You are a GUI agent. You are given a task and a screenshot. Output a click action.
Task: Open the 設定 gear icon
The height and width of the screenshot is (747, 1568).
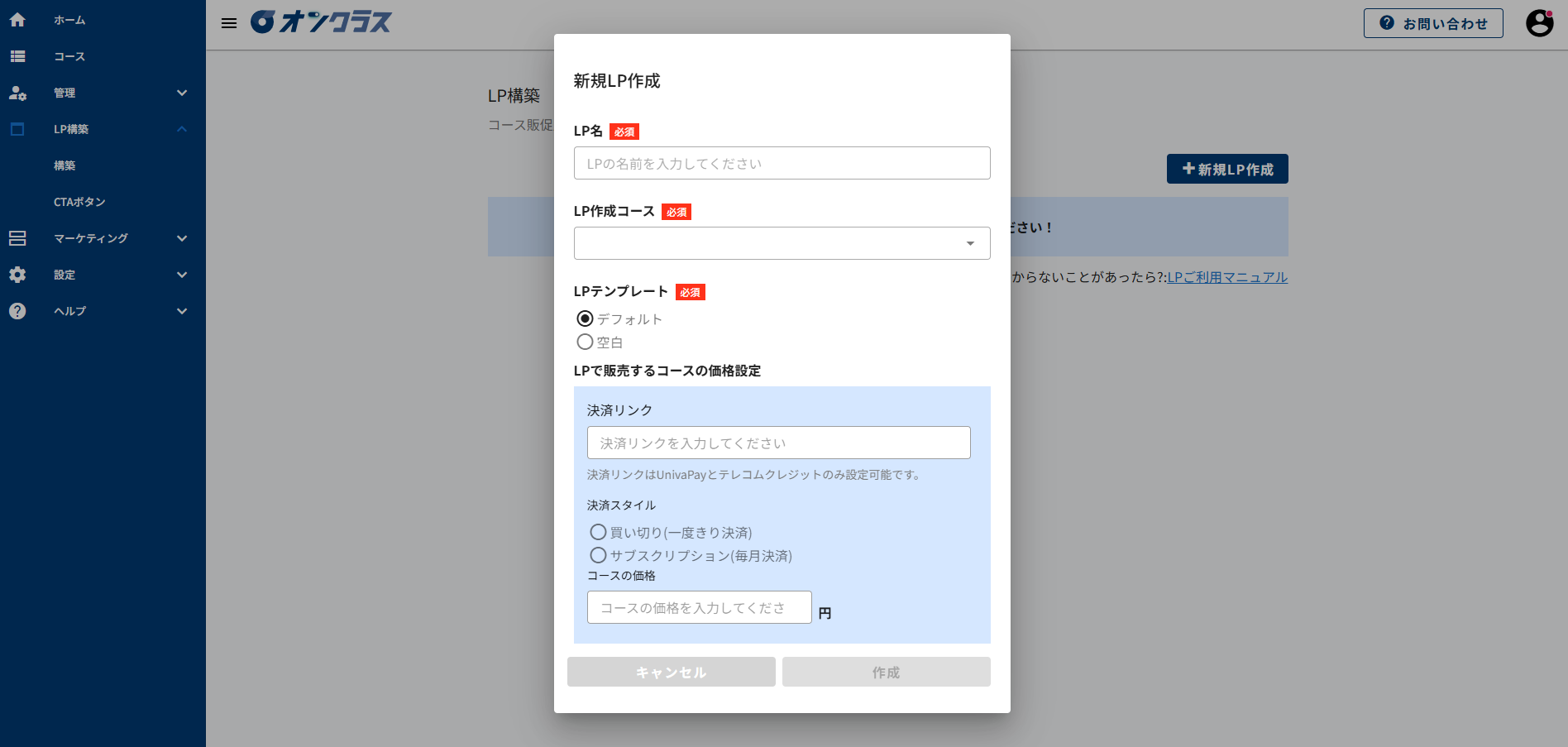tap(17, 275)
